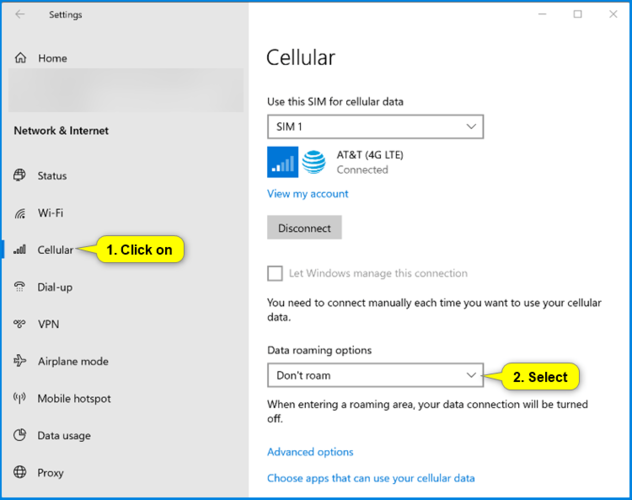Click the Mobile hotspot antenna icon

point(19,398)
